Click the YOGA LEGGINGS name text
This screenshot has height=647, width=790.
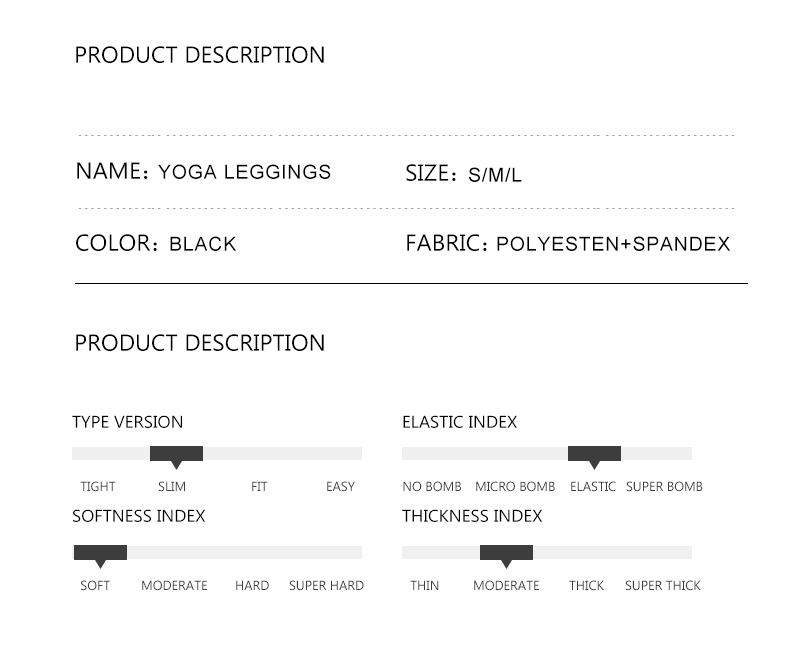pos(244,172)
